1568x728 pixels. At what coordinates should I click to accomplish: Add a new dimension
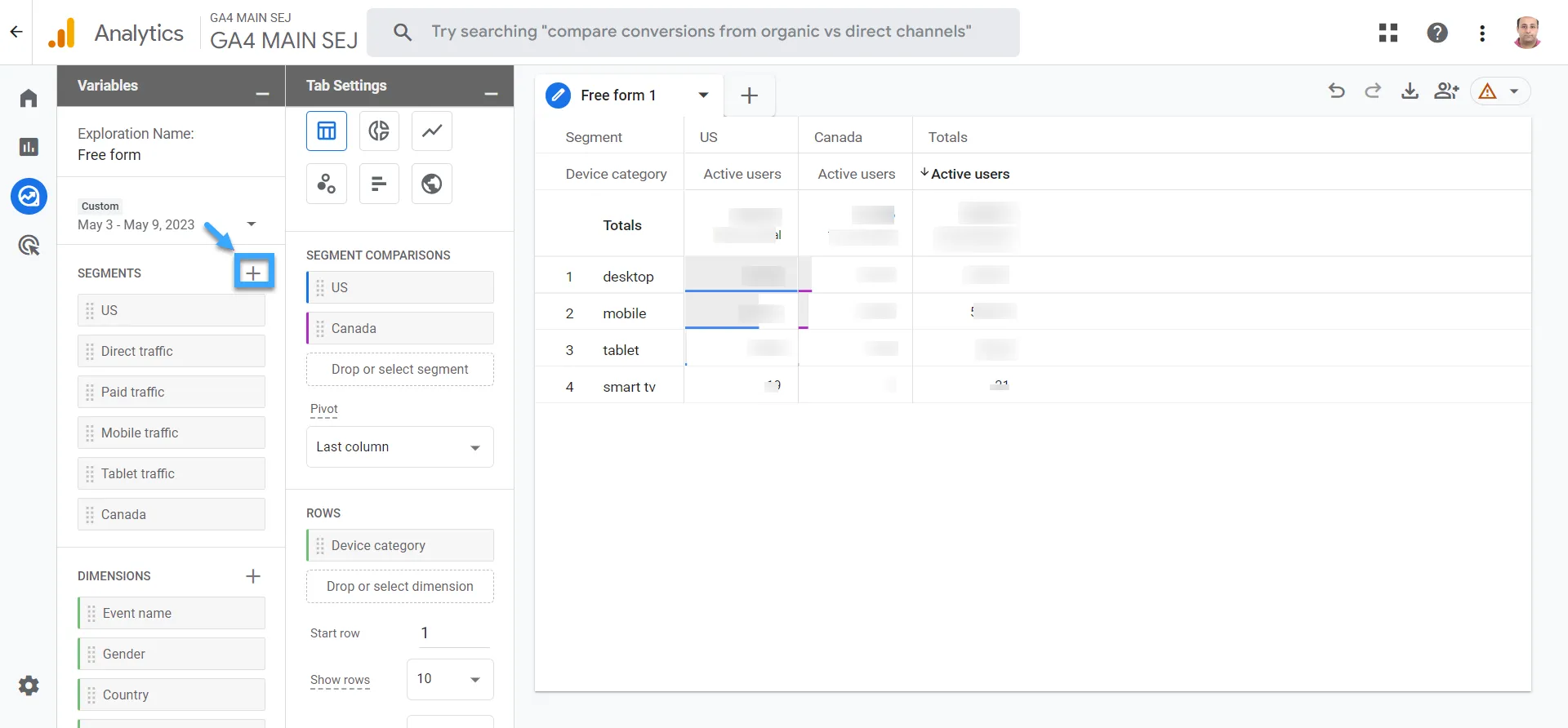click(253, 576)
